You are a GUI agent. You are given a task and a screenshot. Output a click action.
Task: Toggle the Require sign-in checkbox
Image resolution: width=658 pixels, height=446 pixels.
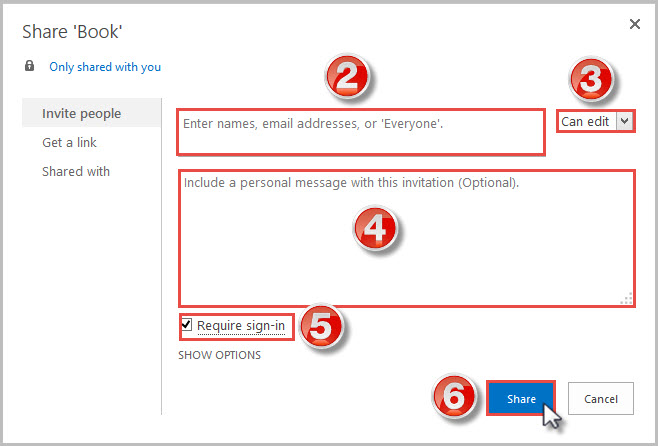tap(187, 324)
